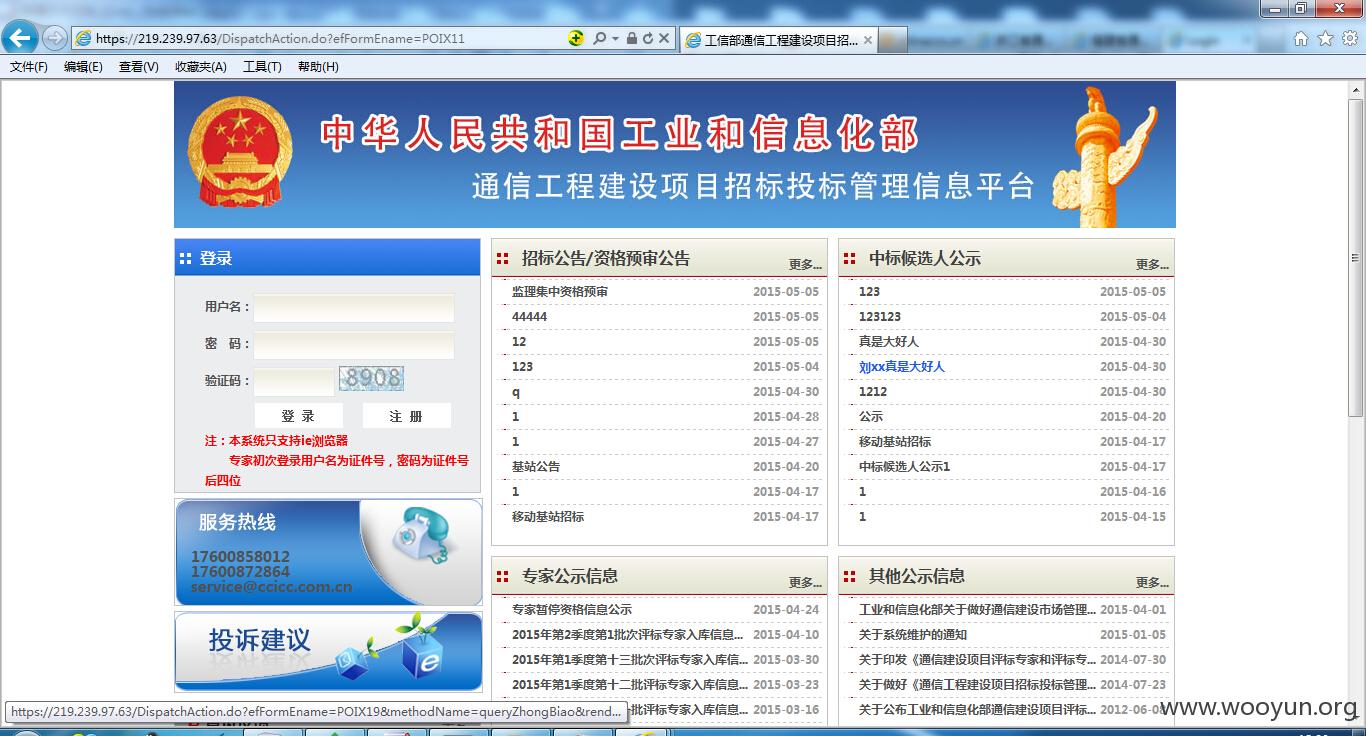Open the 收藏夹(A) menu
The width and height of the screenshot is (1366, 736).
point(200,67)
